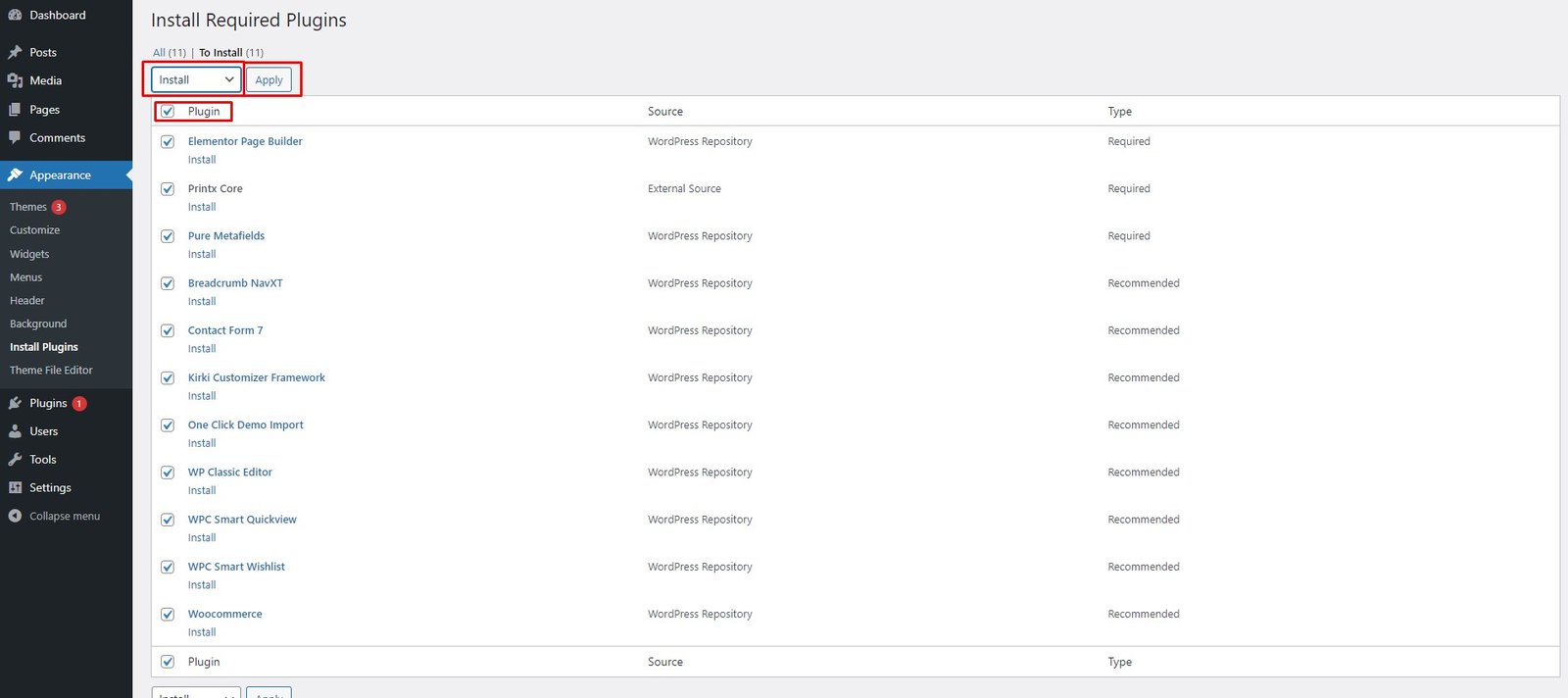Open Header submenu item
This screenshot has height=698, width=1568.
click(x=27, y=301)
